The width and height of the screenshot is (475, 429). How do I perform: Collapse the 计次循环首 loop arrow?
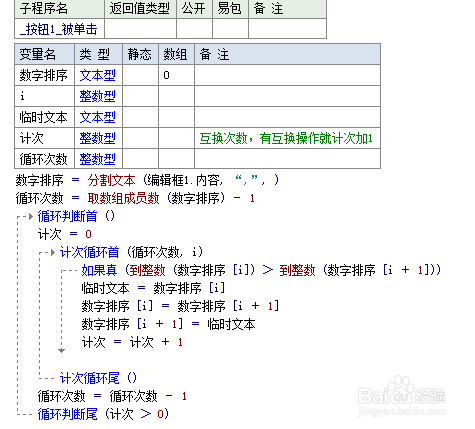pos(53,253)
